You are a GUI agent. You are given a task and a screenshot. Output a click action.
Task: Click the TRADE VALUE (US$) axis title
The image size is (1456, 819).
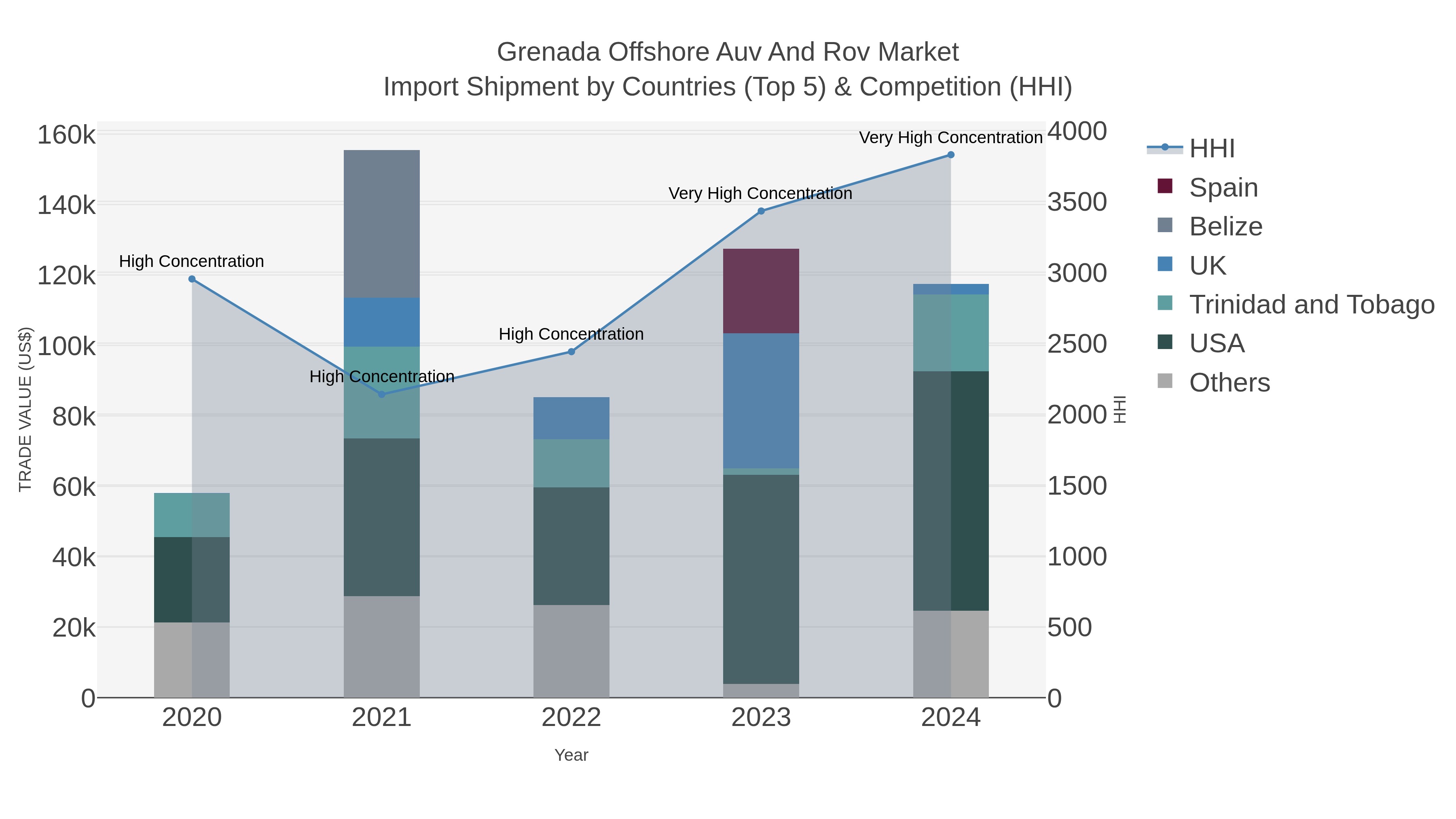pyautogui.click(x=25, y=409)
